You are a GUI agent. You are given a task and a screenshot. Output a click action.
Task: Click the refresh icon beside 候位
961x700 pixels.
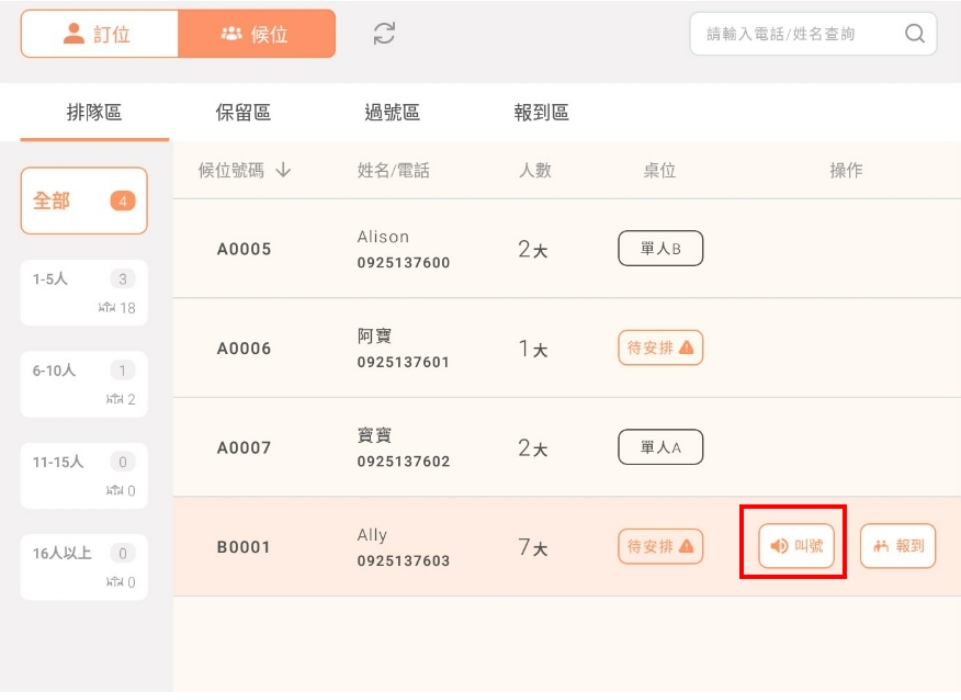(x=384, y=33)
